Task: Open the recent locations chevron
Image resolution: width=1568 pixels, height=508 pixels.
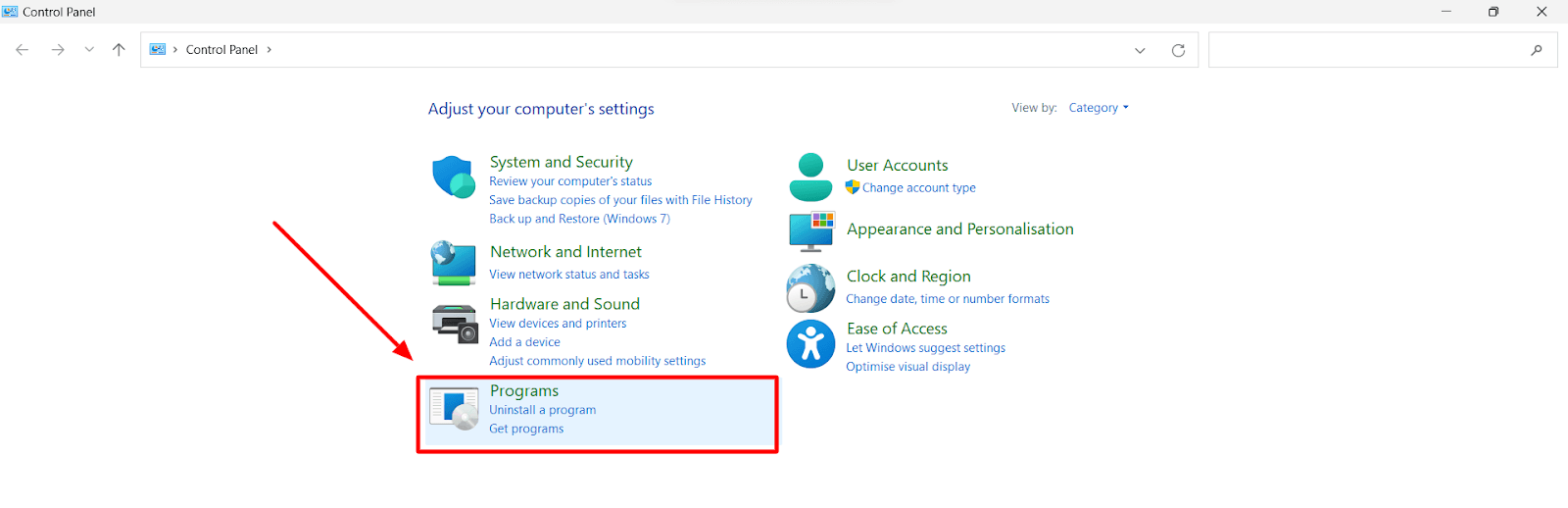Action: pos(89,50)
